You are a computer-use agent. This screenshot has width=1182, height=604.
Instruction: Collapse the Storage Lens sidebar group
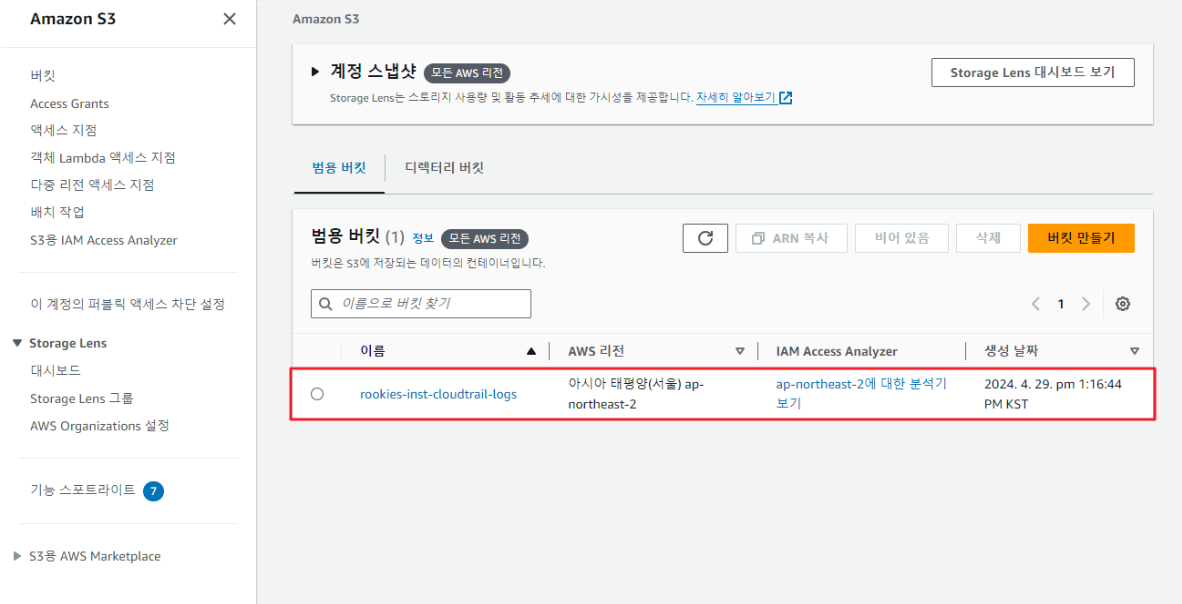pos(17,343)
